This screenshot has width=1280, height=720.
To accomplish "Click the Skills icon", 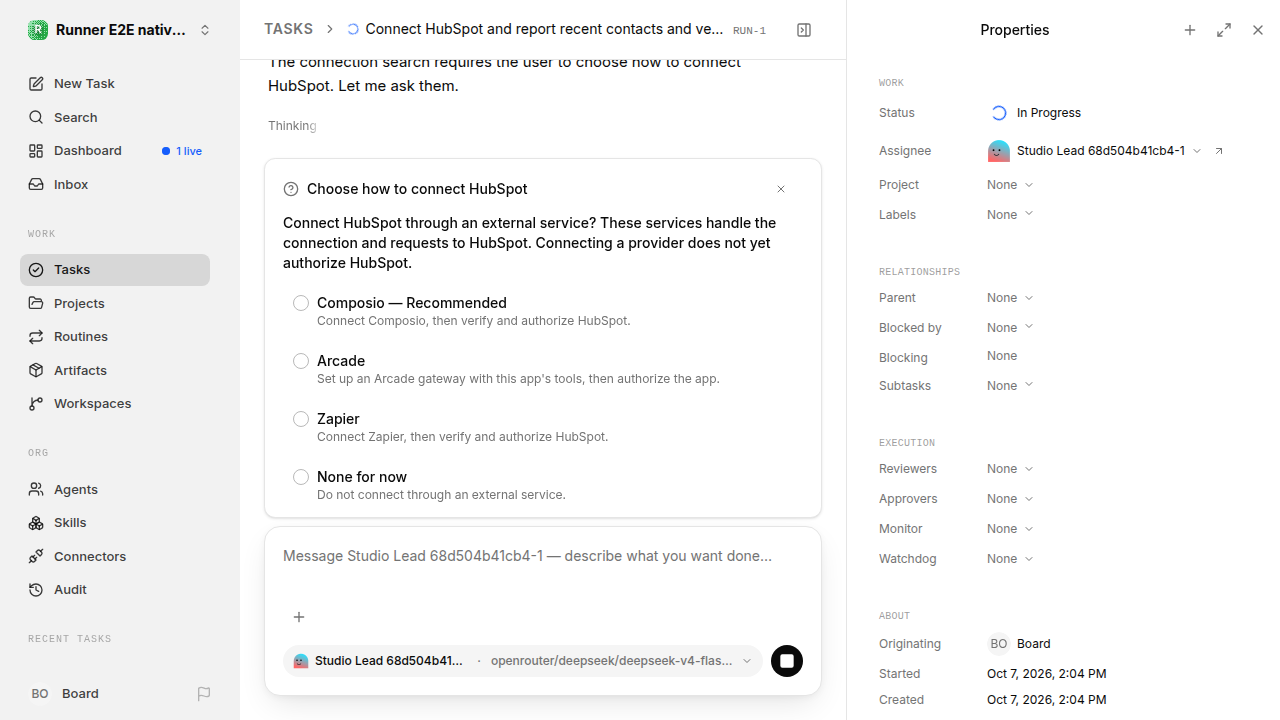I will pos(36,522).
